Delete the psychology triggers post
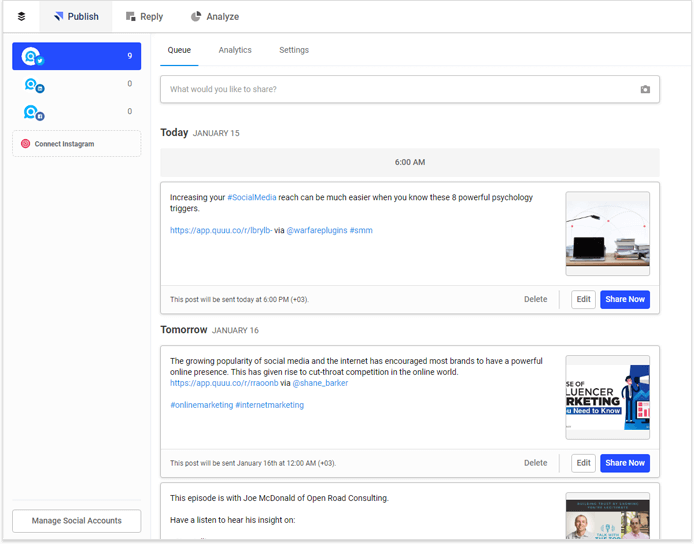This screenshot has width=694, height=544. coord(536,299)
